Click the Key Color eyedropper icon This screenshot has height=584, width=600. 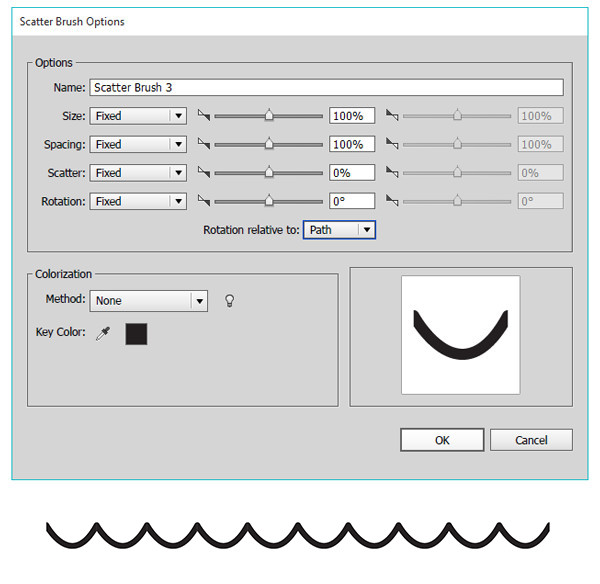pos(103,334)
